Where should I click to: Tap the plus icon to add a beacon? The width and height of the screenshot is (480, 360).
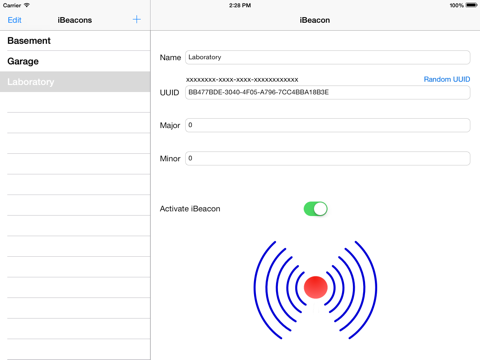coord(136,19)
